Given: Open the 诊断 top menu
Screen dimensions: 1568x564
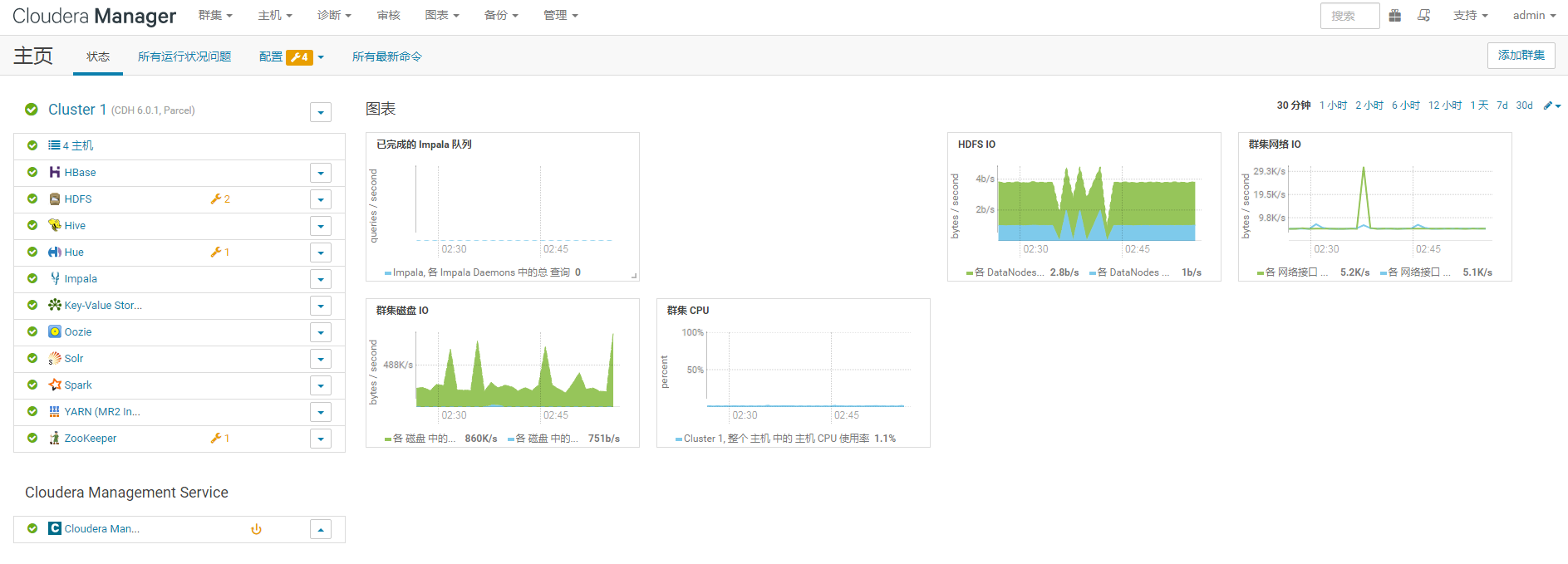Looking at the screenshot, I should pyautogui.click(x=334, y=15).
